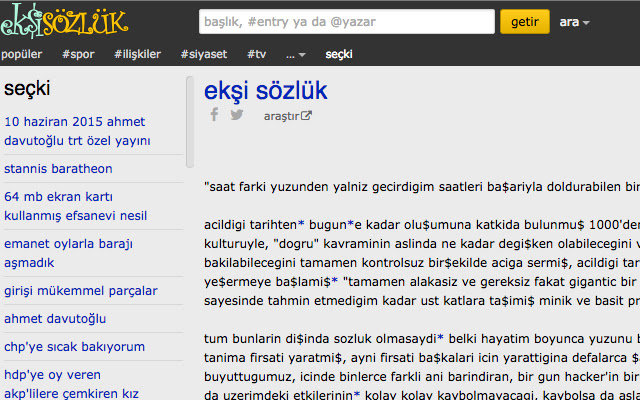Open the ahmet davutoğlu topic
The height and width of the screenshot is (400, 640).
55,318
